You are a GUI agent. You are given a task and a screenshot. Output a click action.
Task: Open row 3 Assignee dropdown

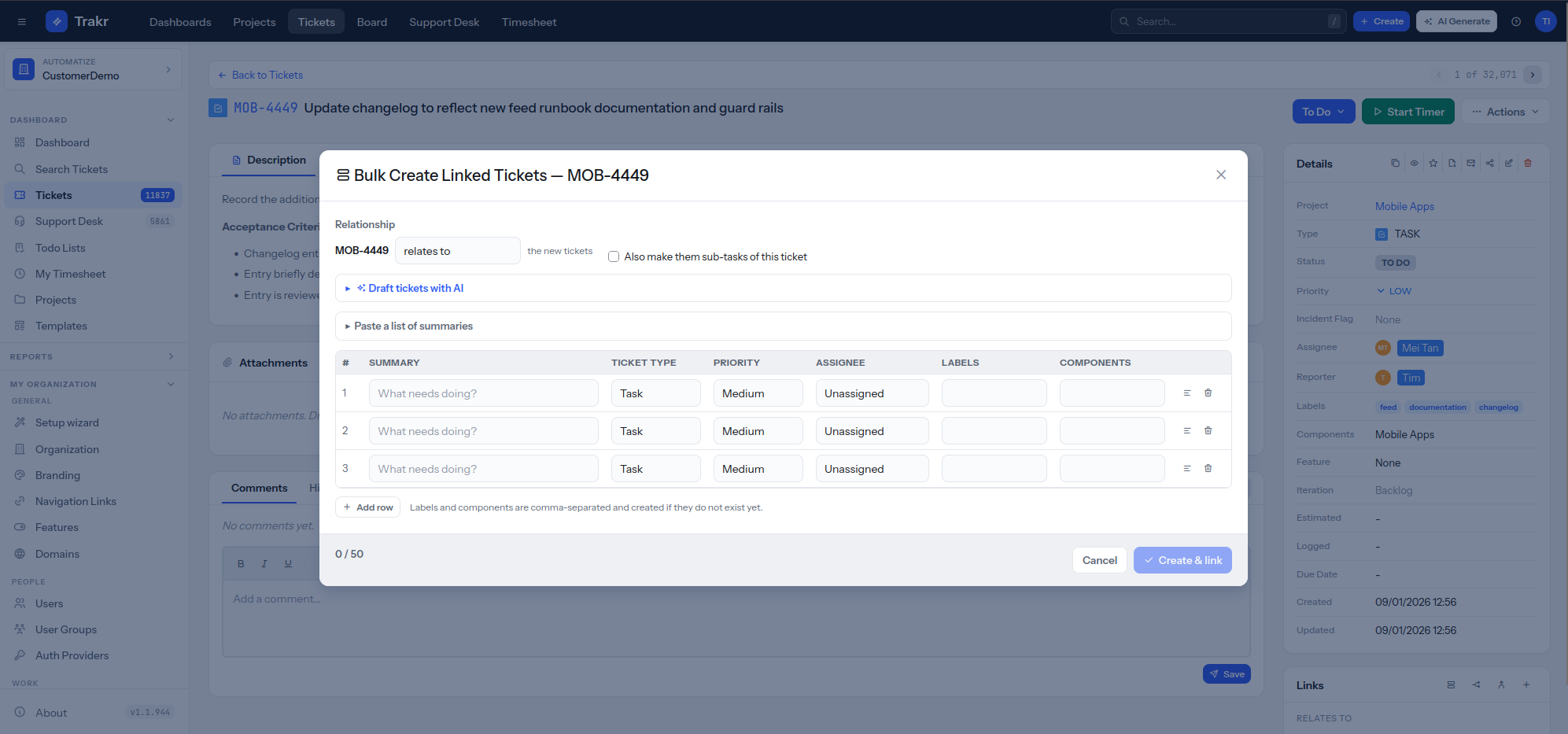pos(872,469)
